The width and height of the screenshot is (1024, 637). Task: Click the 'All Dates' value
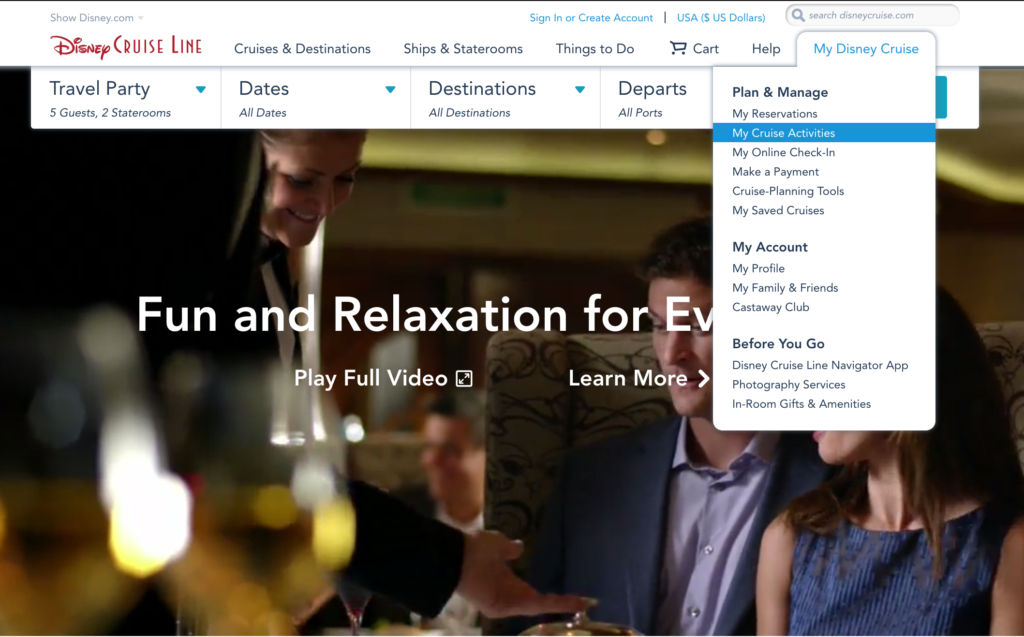(263, 113)
